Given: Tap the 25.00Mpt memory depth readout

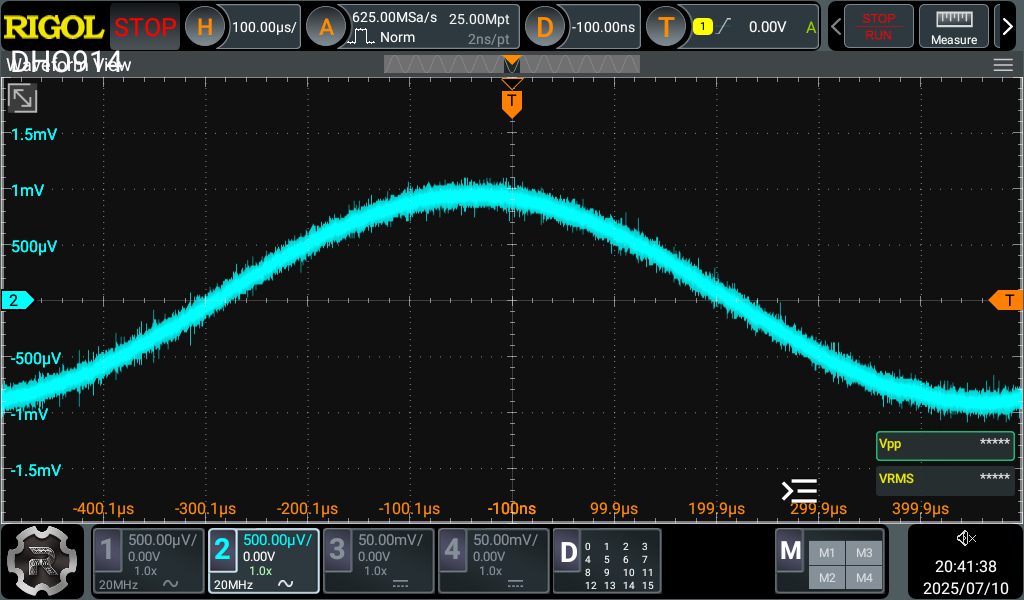Looking at the screenshot, I should tap(479, 19).
